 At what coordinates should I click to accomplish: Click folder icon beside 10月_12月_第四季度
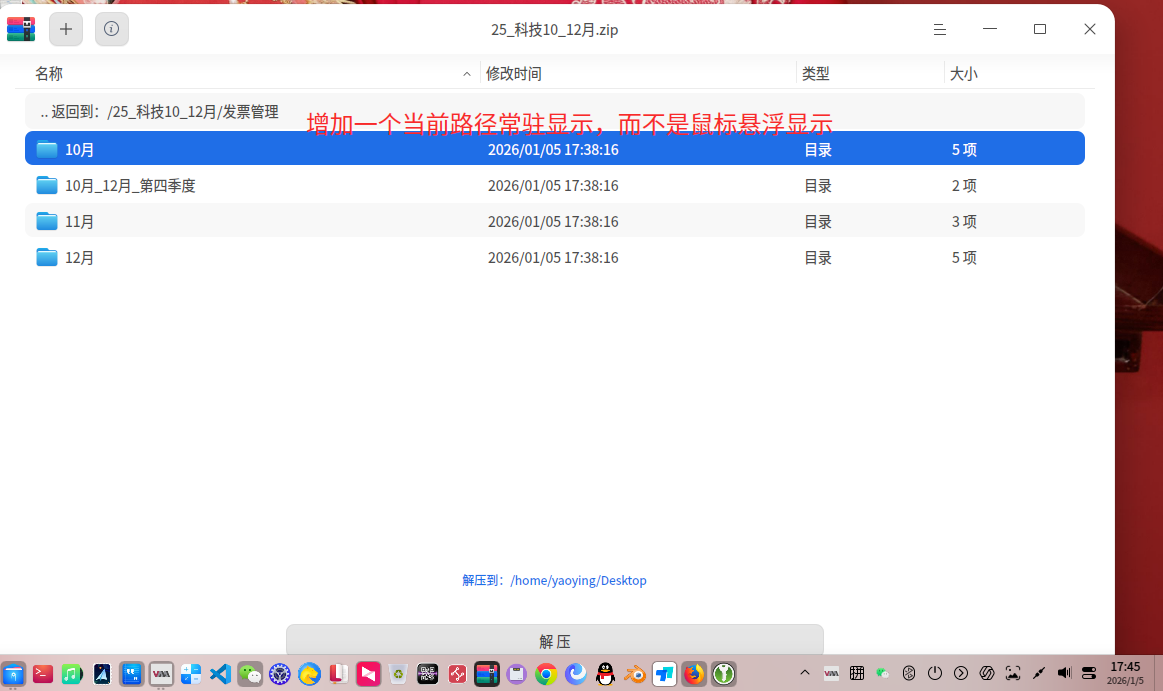pos(47,185)
